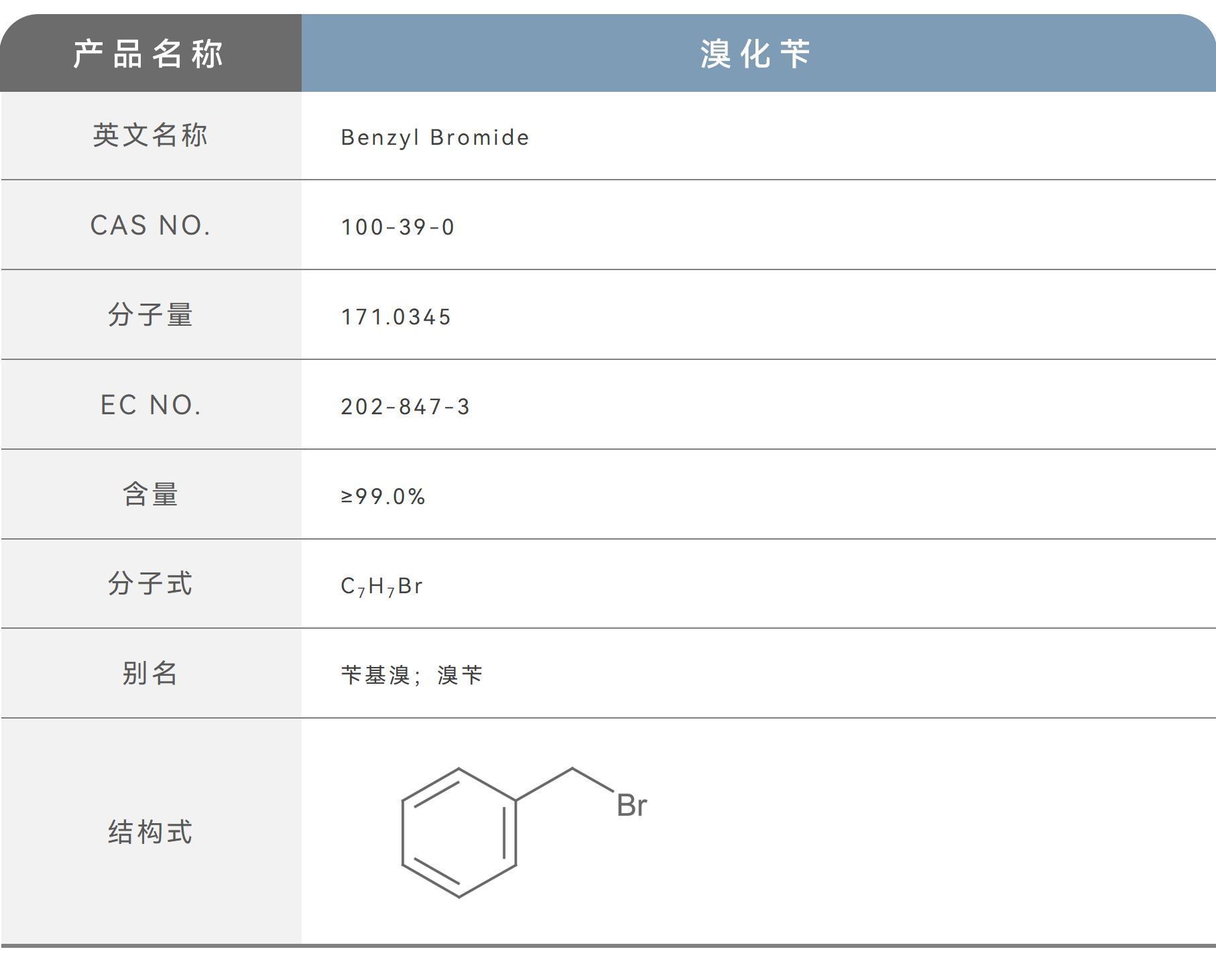Click the molecular weight value 171.0345
Image resolution: width=1216 pixels, height=980 pixels.
(396, 317)
